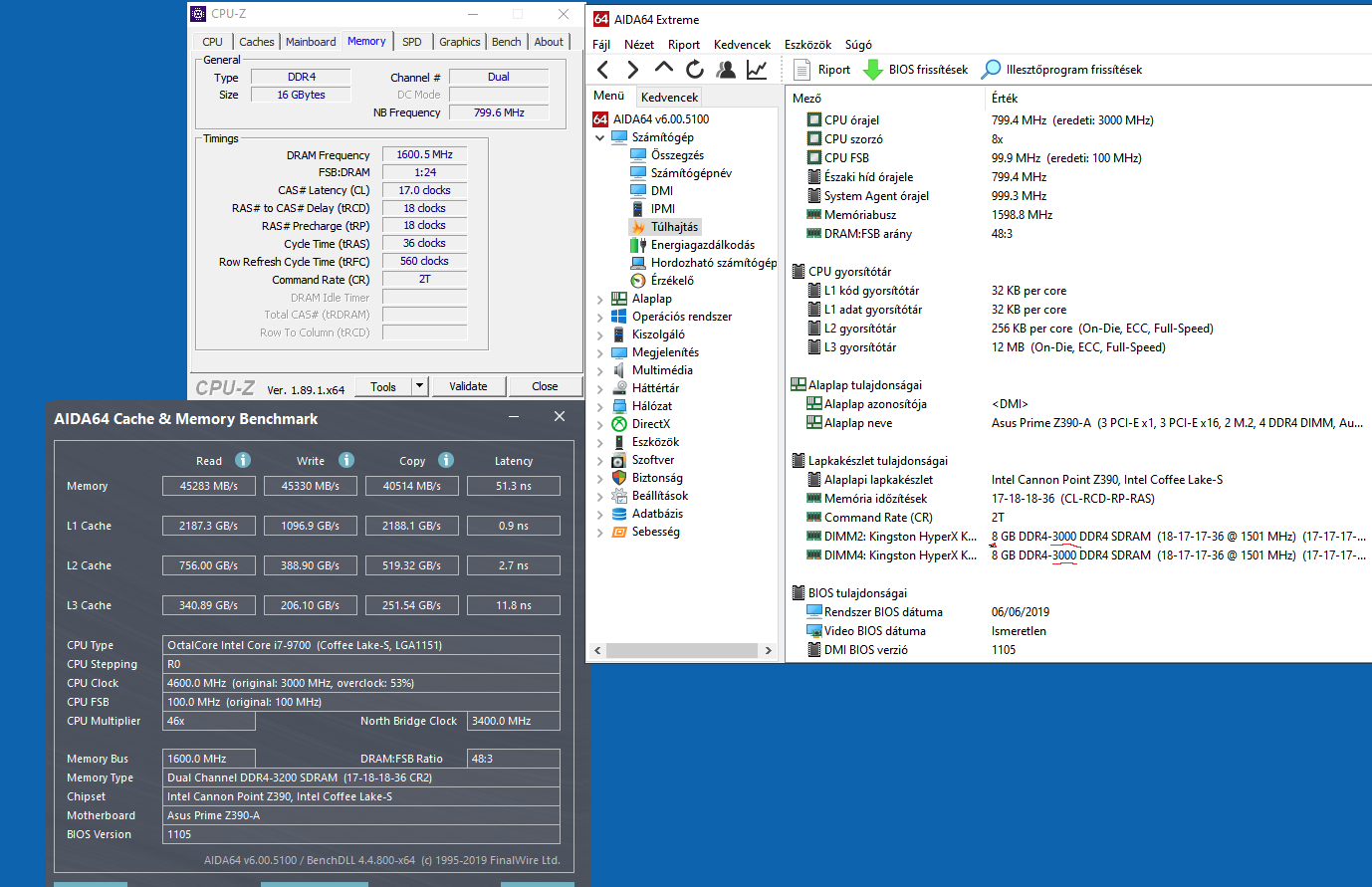Click the Tools button in CPU-Z
The image size is (1372, 887).
click(383, 386)
